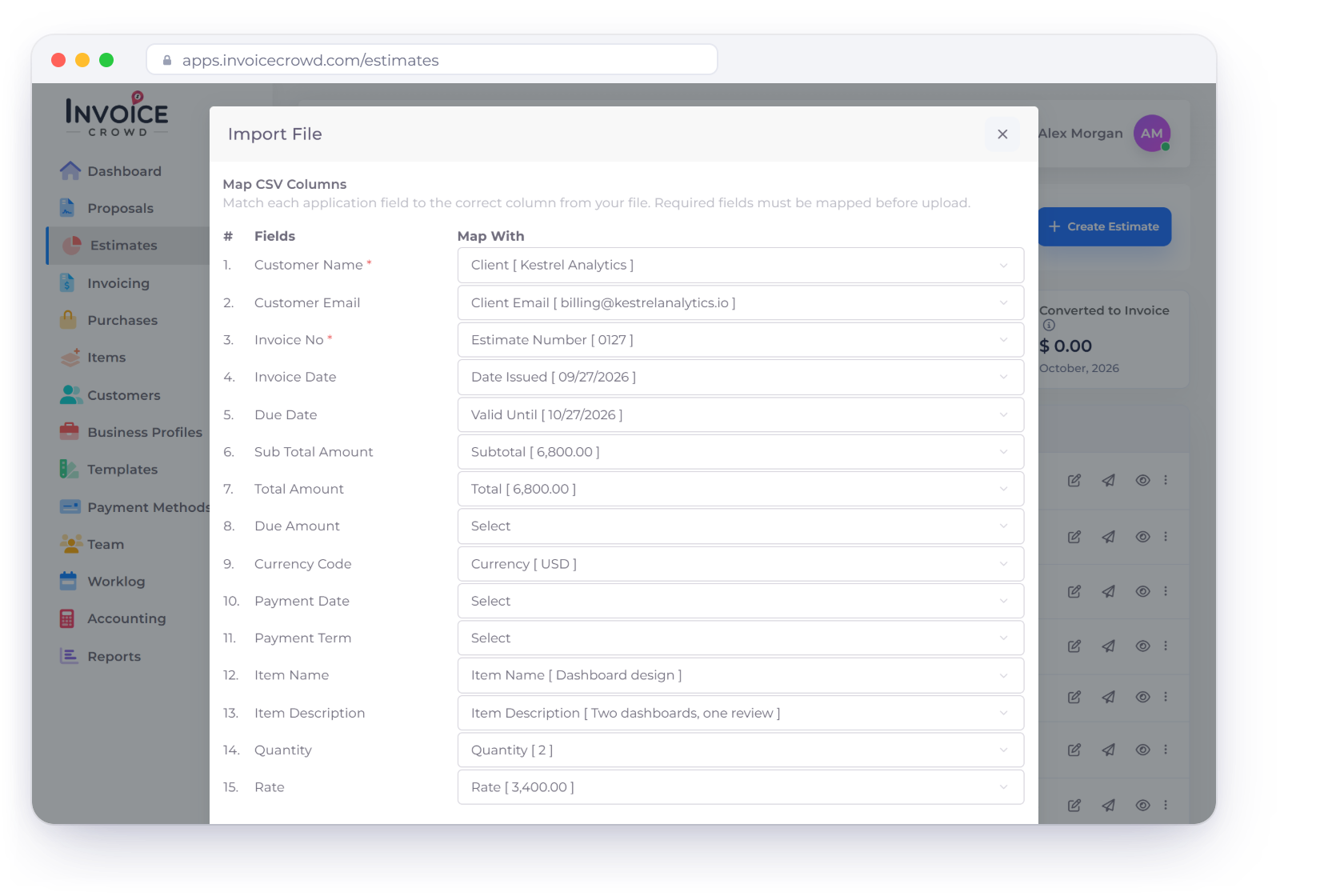The image size is (1344, 896).
Task: Click the Customers people icon
Action: click(x=70, y=394)
